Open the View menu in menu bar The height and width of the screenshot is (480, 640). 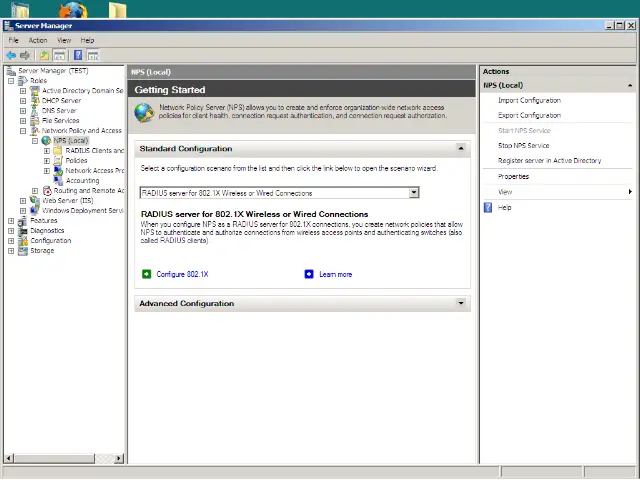pyautogui.click(x=64, y=40)
